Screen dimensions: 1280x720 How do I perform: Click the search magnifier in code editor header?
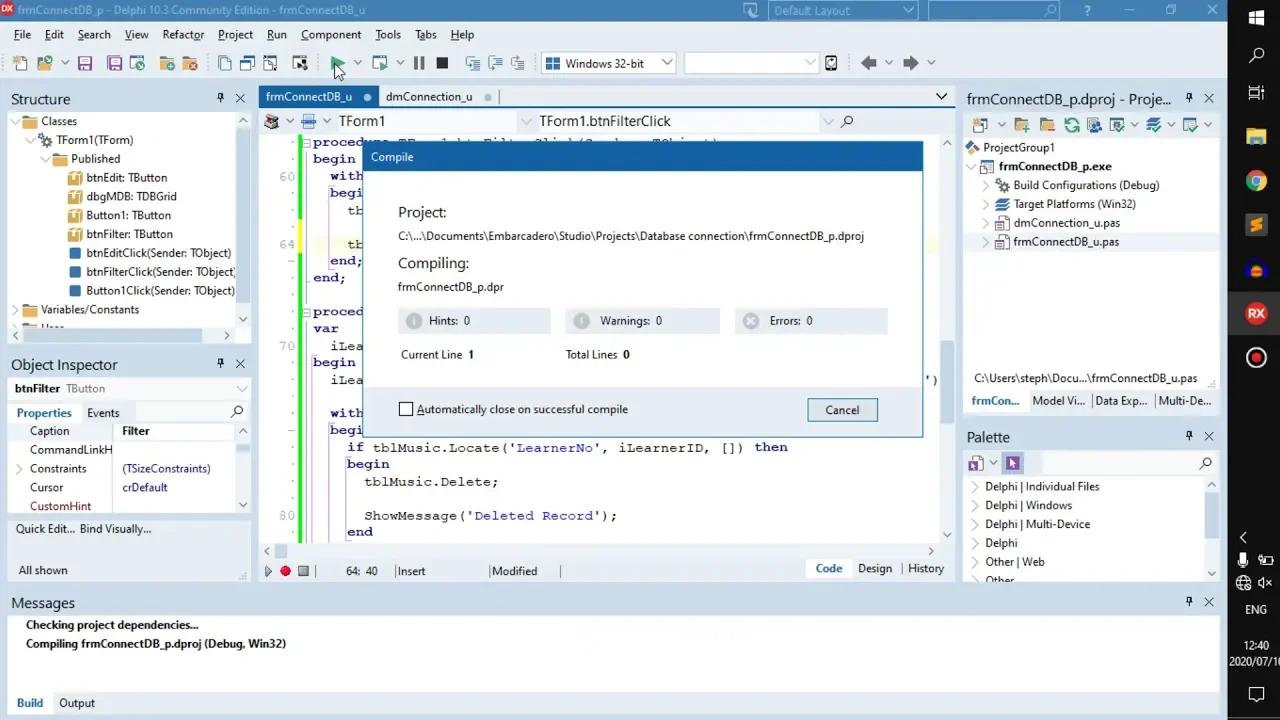pos(847,121)
